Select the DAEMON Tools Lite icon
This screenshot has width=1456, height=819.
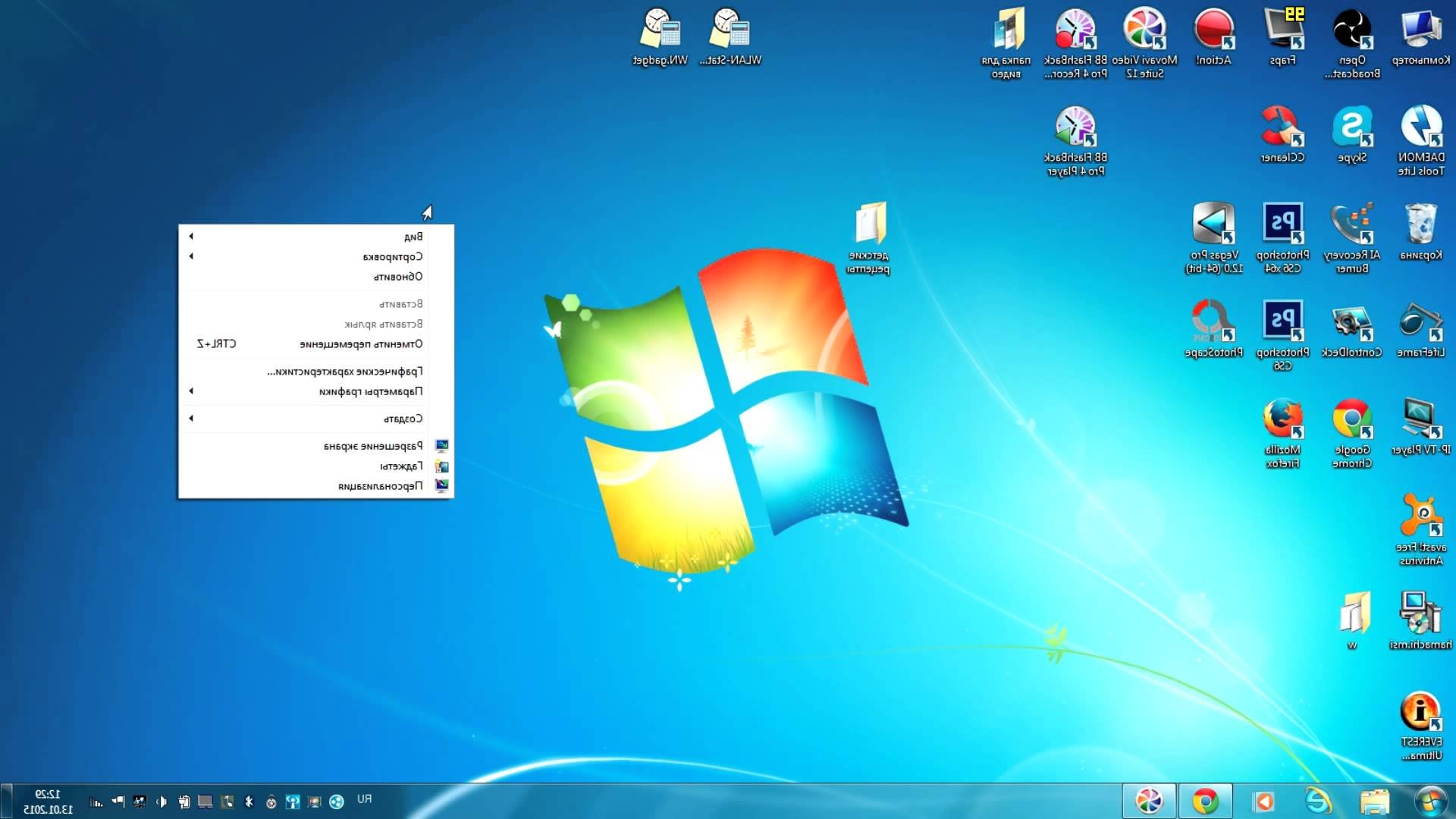(x=1421, y=141)
